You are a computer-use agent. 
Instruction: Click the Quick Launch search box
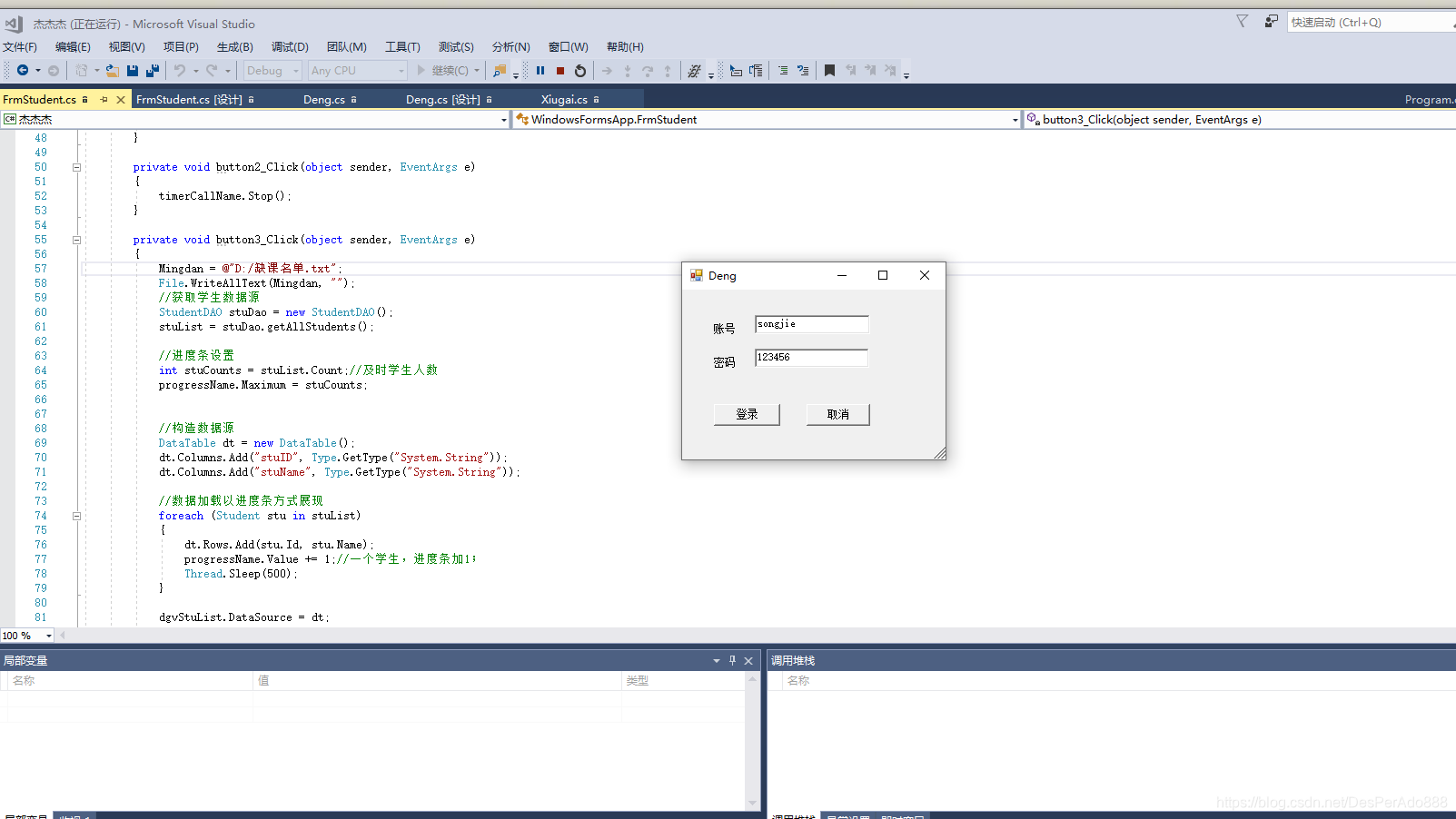pyautogui.click(x=1372, y=22)
